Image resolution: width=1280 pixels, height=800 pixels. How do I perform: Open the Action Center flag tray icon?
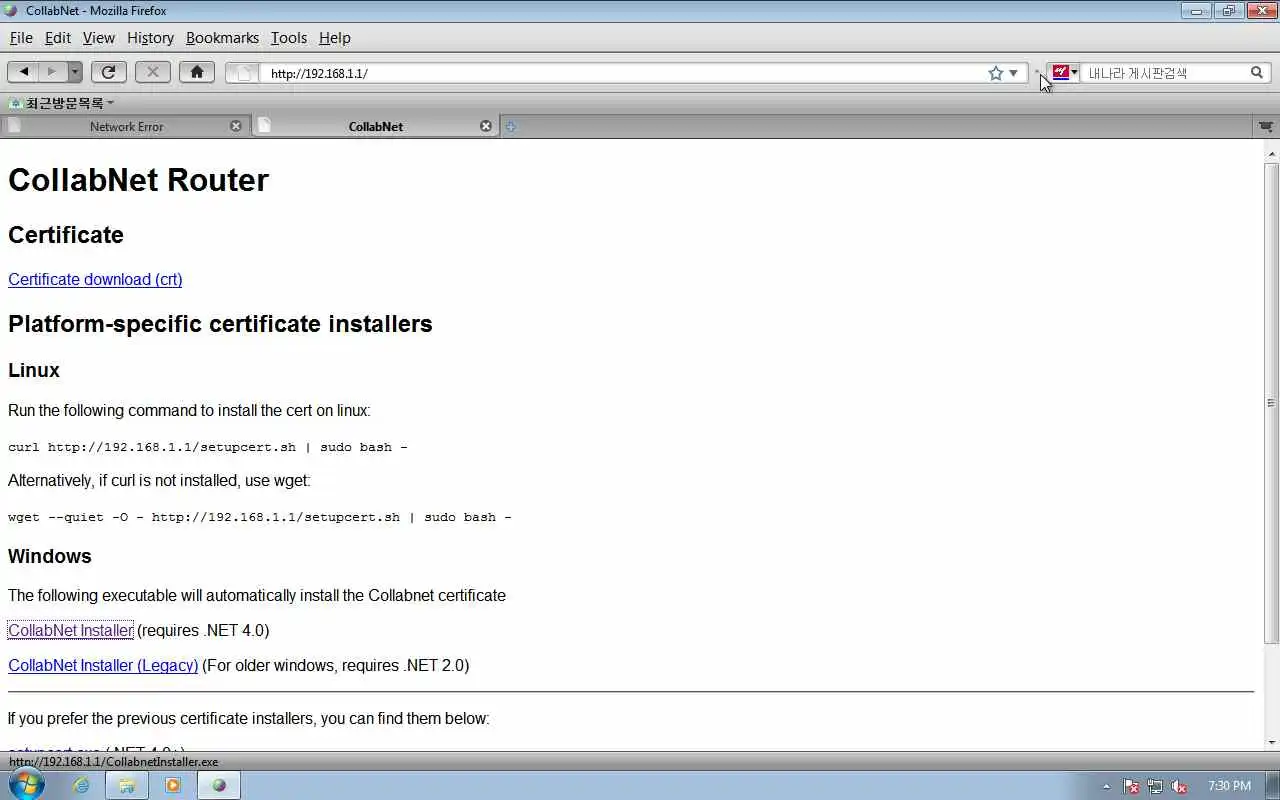coord(1131,786)
